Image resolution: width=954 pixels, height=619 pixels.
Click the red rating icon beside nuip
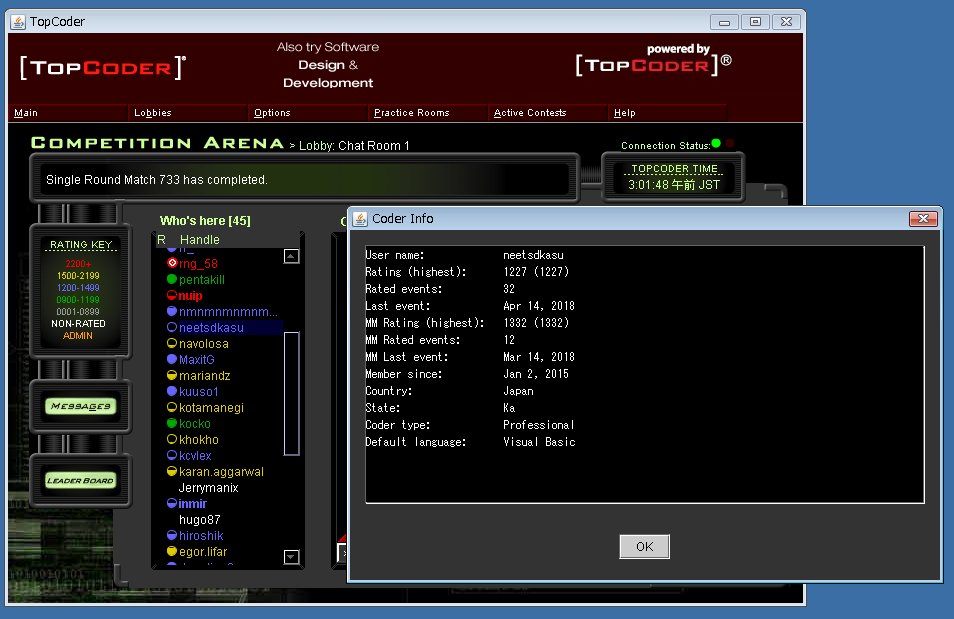pyautogui.click(x=172, y=295)
